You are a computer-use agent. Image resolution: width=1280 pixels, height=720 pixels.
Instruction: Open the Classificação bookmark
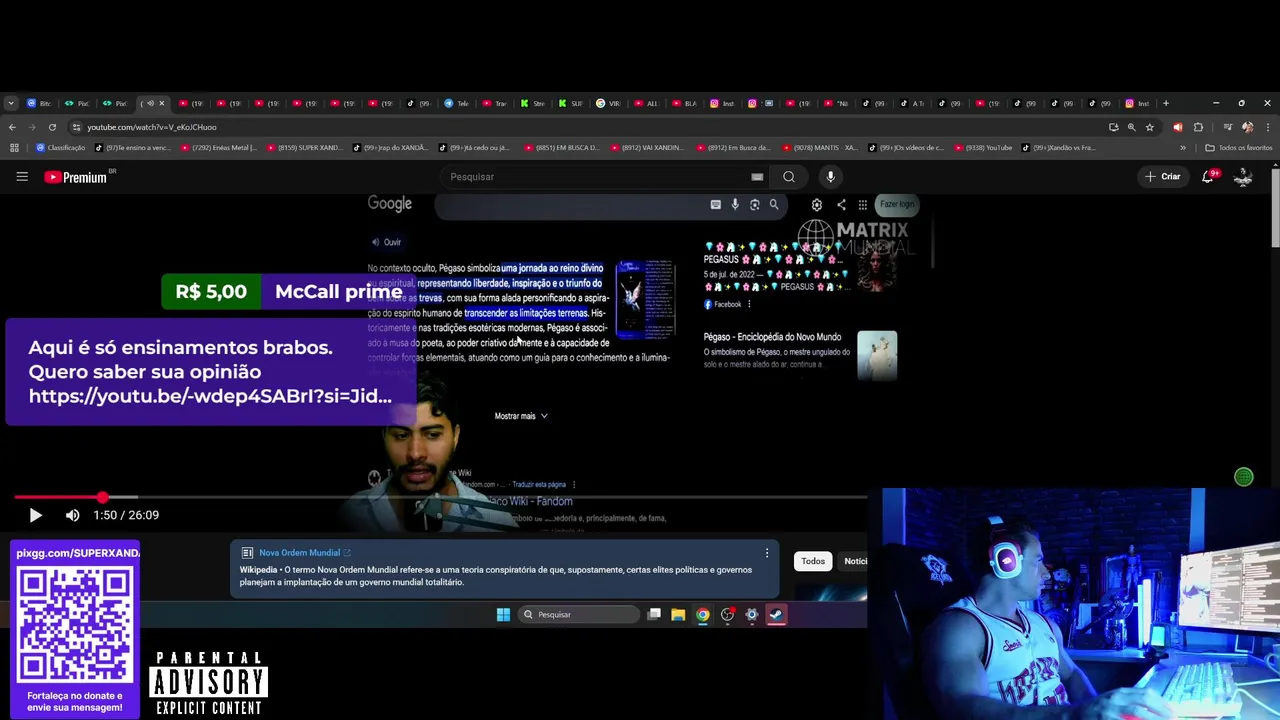61,148
